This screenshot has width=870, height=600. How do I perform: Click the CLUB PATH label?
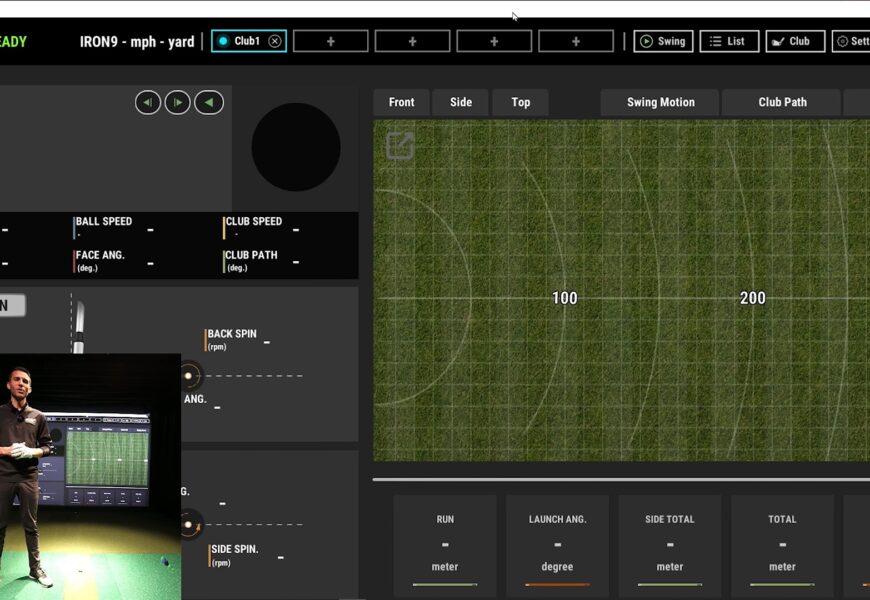click(251, 255)
